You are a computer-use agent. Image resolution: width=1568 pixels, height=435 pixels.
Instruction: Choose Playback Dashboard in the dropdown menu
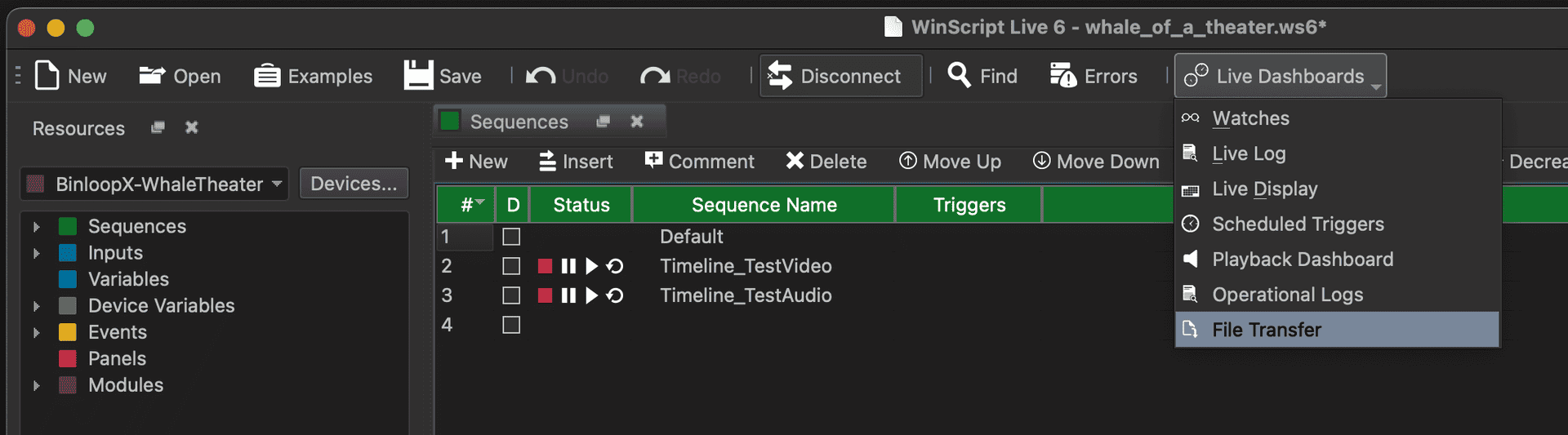click(x=1302, y=260)
